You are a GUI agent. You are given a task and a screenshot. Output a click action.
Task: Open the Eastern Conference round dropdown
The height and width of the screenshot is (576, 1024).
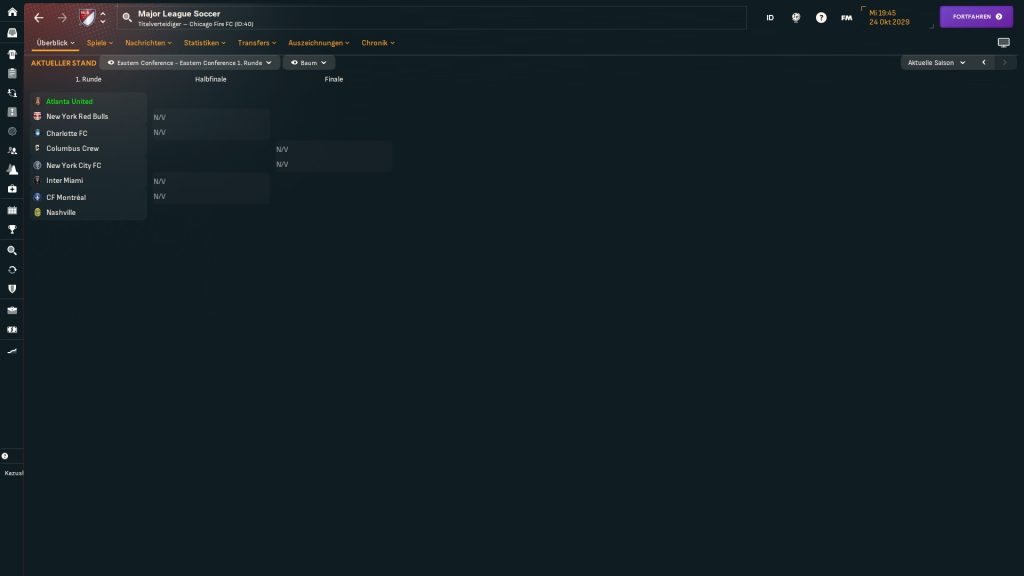pos(189,63)
